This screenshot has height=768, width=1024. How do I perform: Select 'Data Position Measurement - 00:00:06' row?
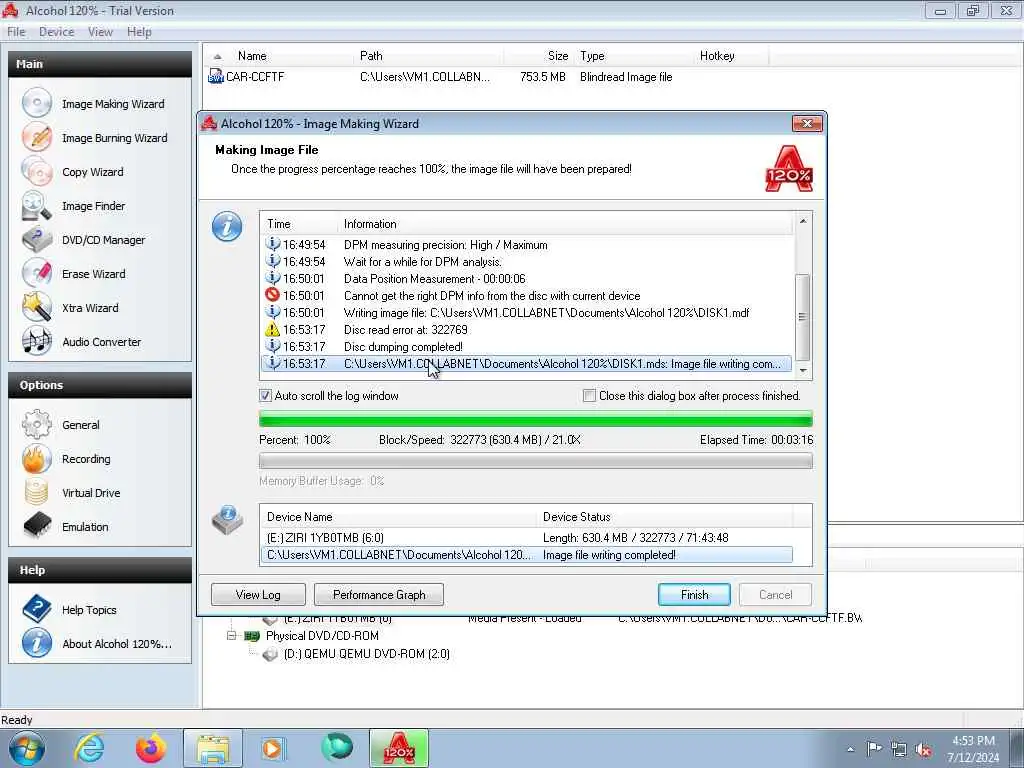pos(527,279)
